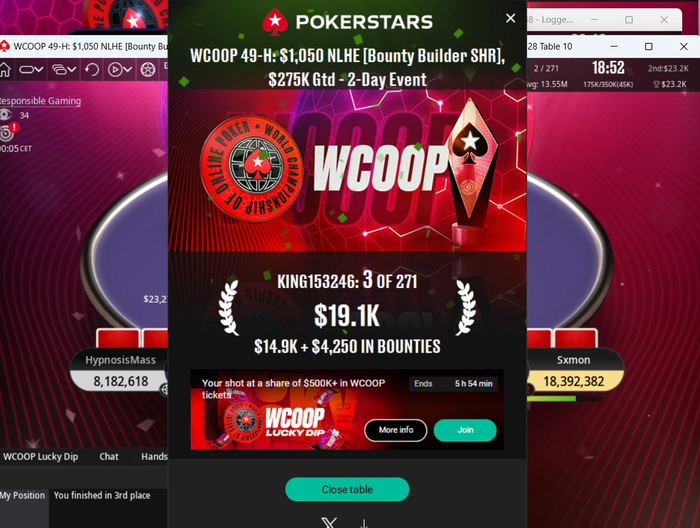Go to the lobby home icon
The image size is (700, 528).
[x=4, y=70]
